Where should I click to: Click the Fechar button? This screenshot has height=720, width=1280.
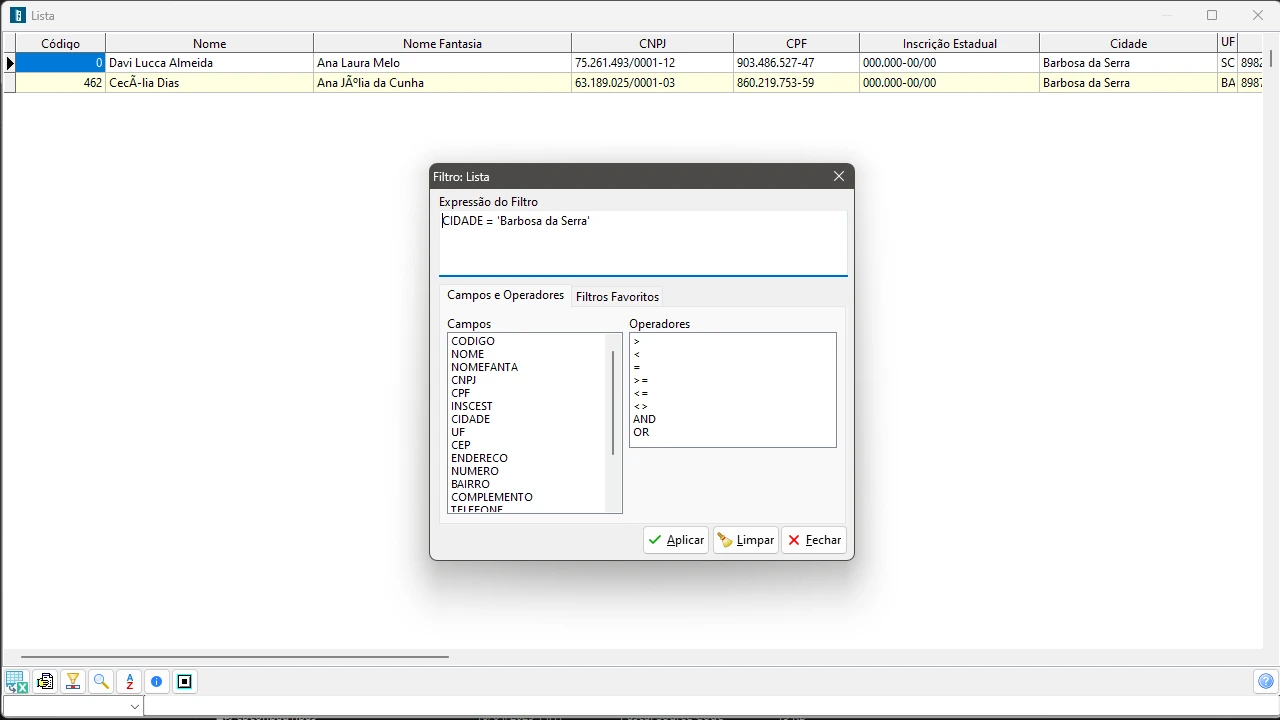(814, 540)
